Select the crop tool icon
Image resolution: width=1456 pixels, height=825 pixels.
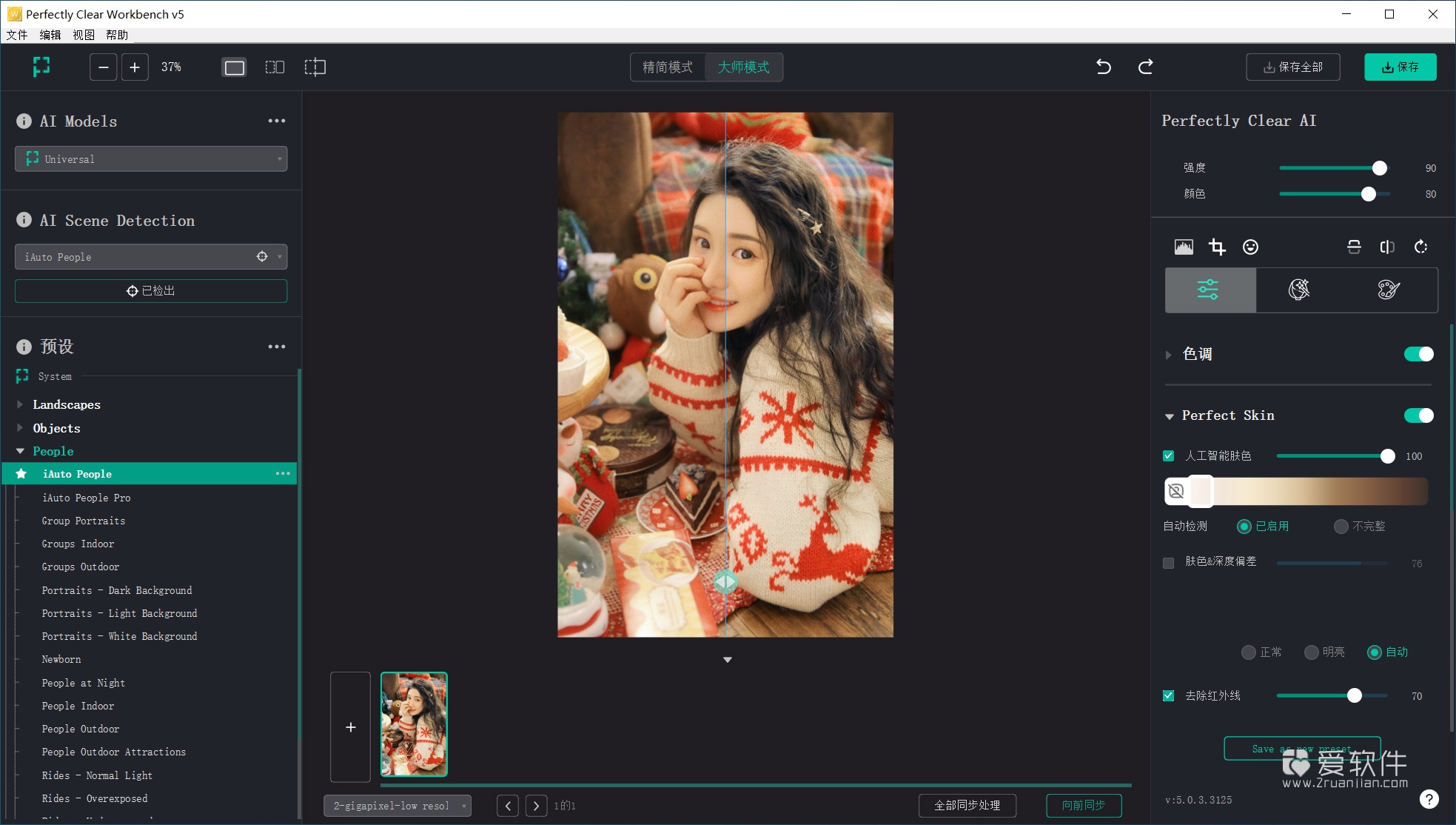tap(1217, 247)
